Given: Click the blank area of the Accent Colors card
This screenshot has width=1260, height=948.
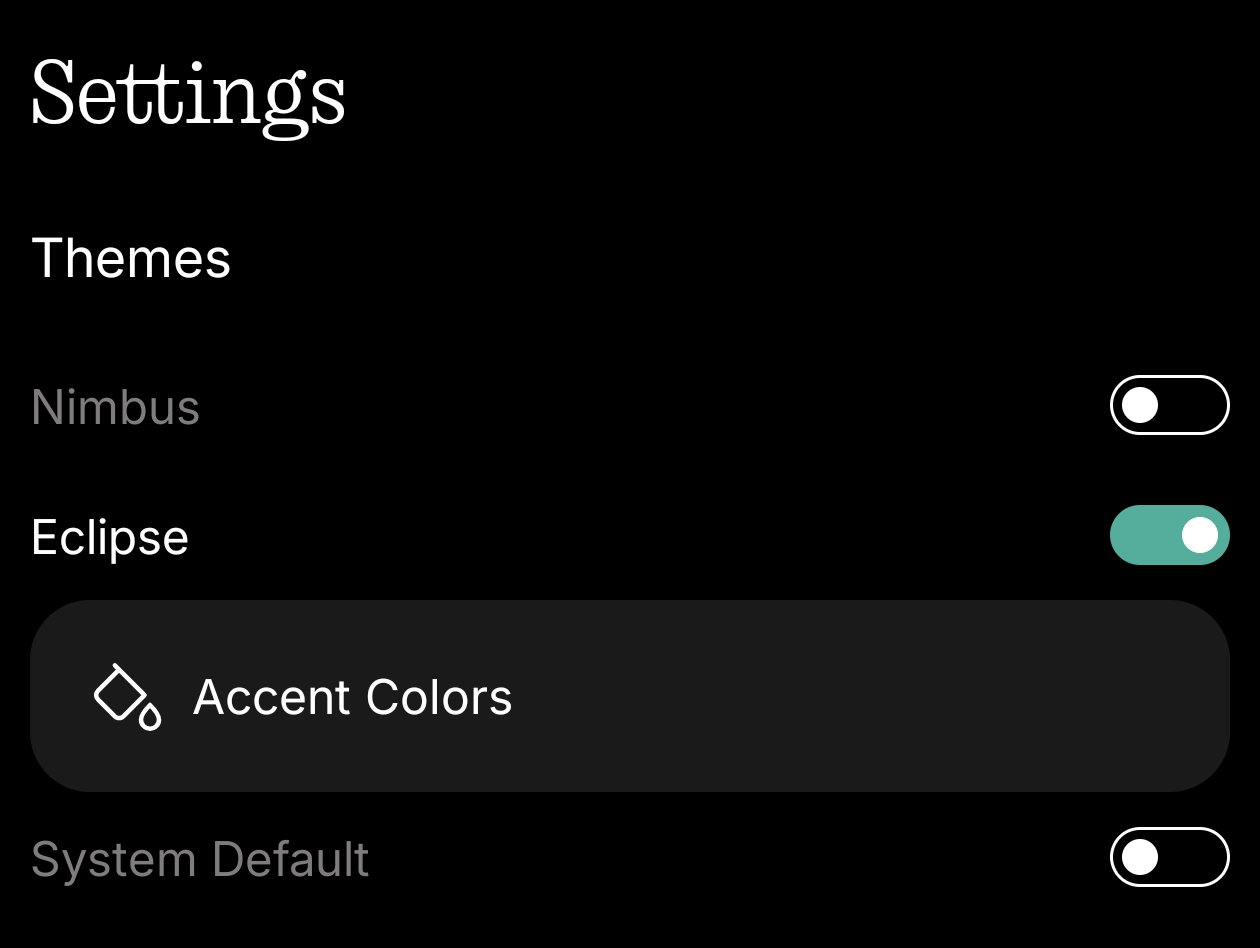Looking at the screenshot, I should click(850, 696).
